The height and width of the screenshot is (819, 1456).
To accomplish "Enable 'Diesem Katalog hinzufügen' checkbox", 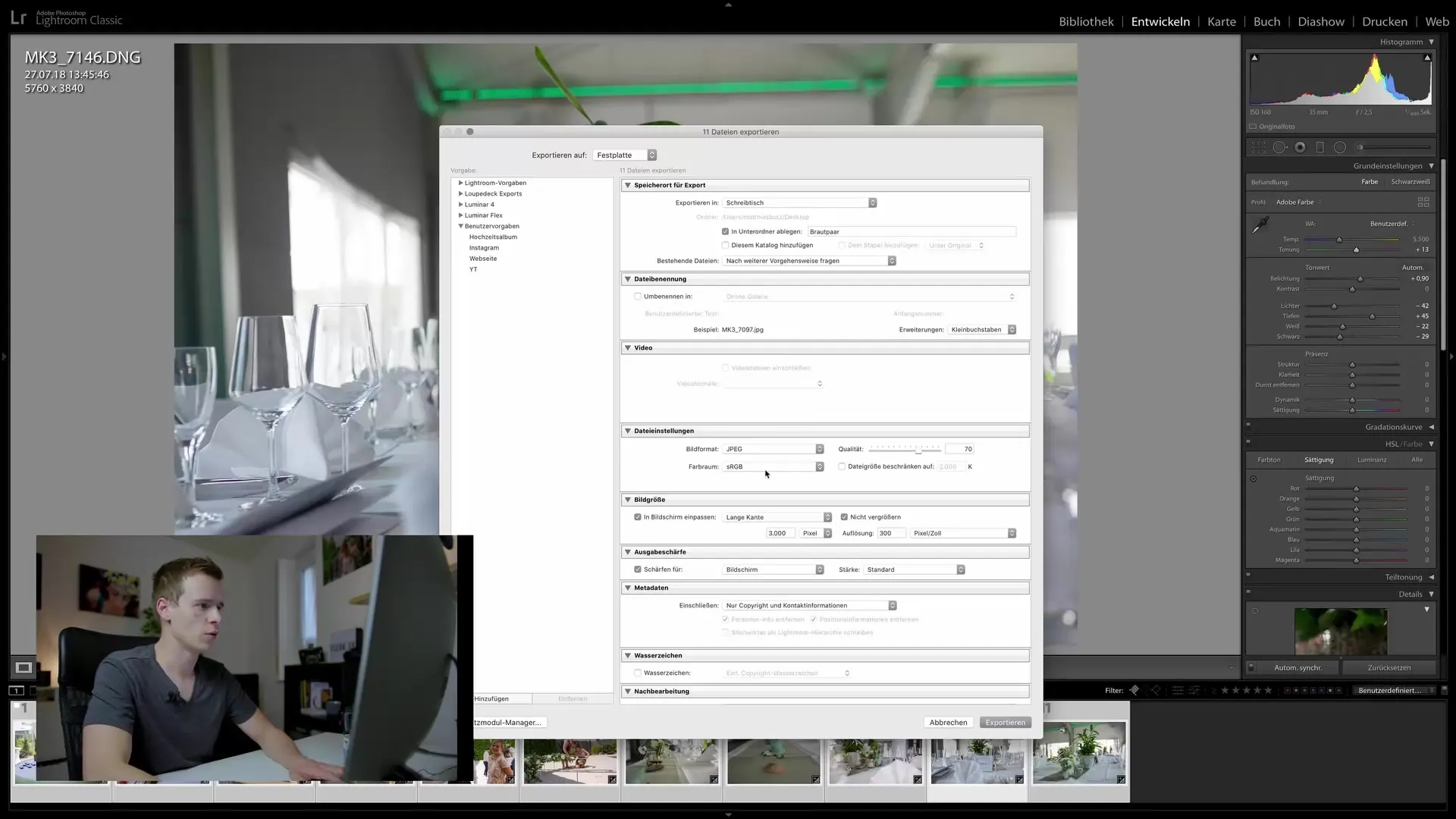I will click(725, 245).
